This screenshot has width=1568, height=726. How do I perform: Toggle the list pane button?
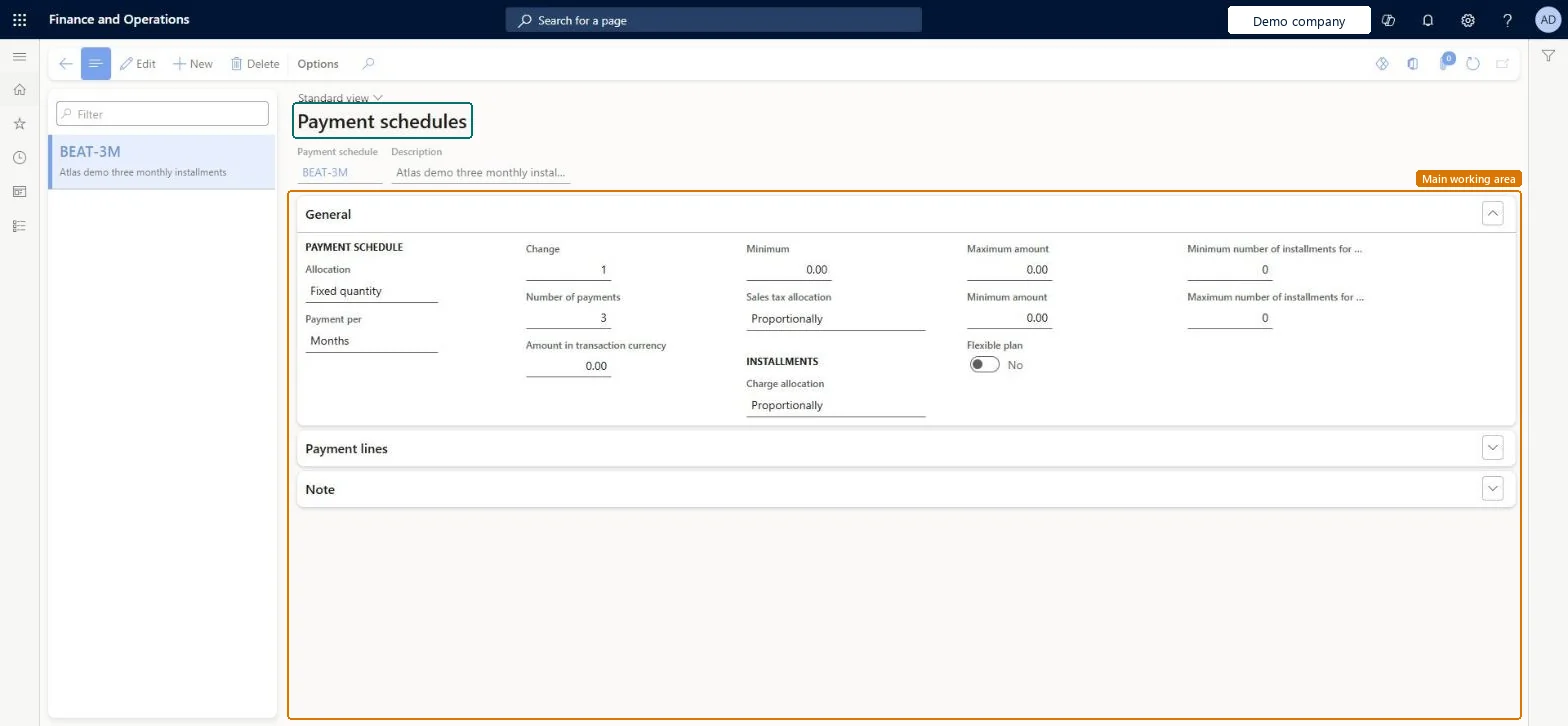96,64
